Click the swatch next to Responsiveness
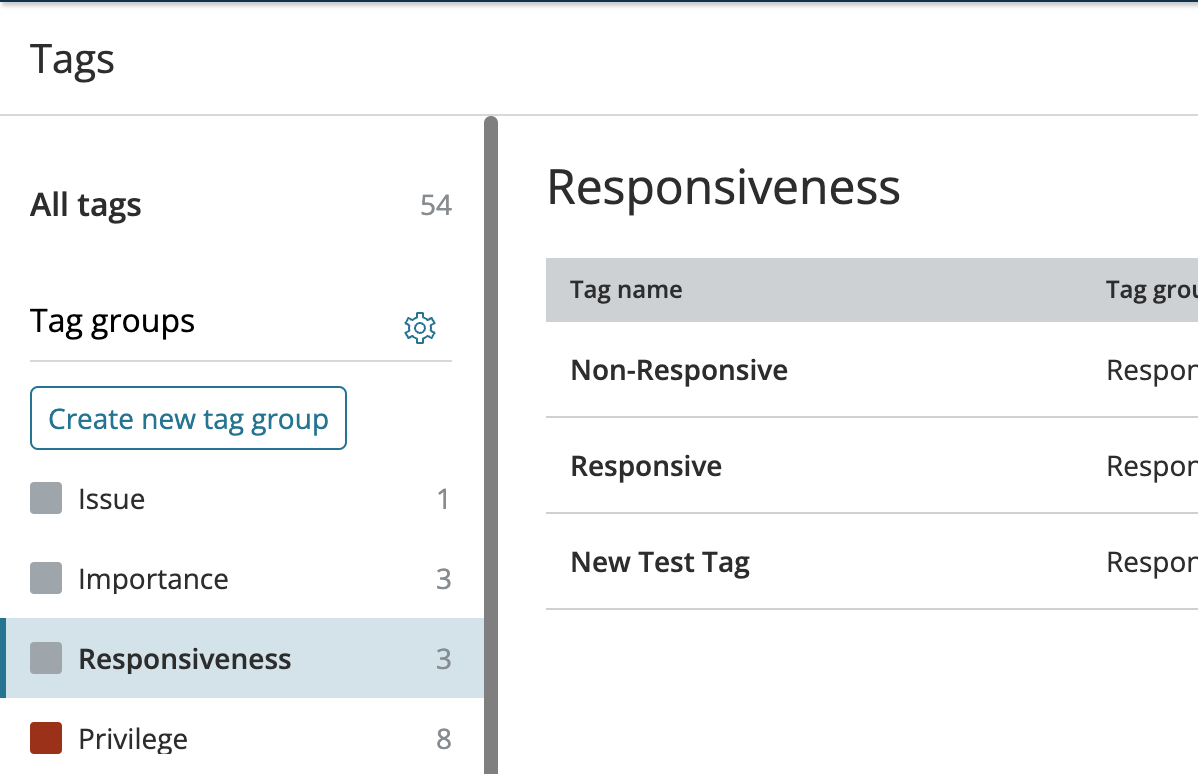 click(x=46, y=658)
